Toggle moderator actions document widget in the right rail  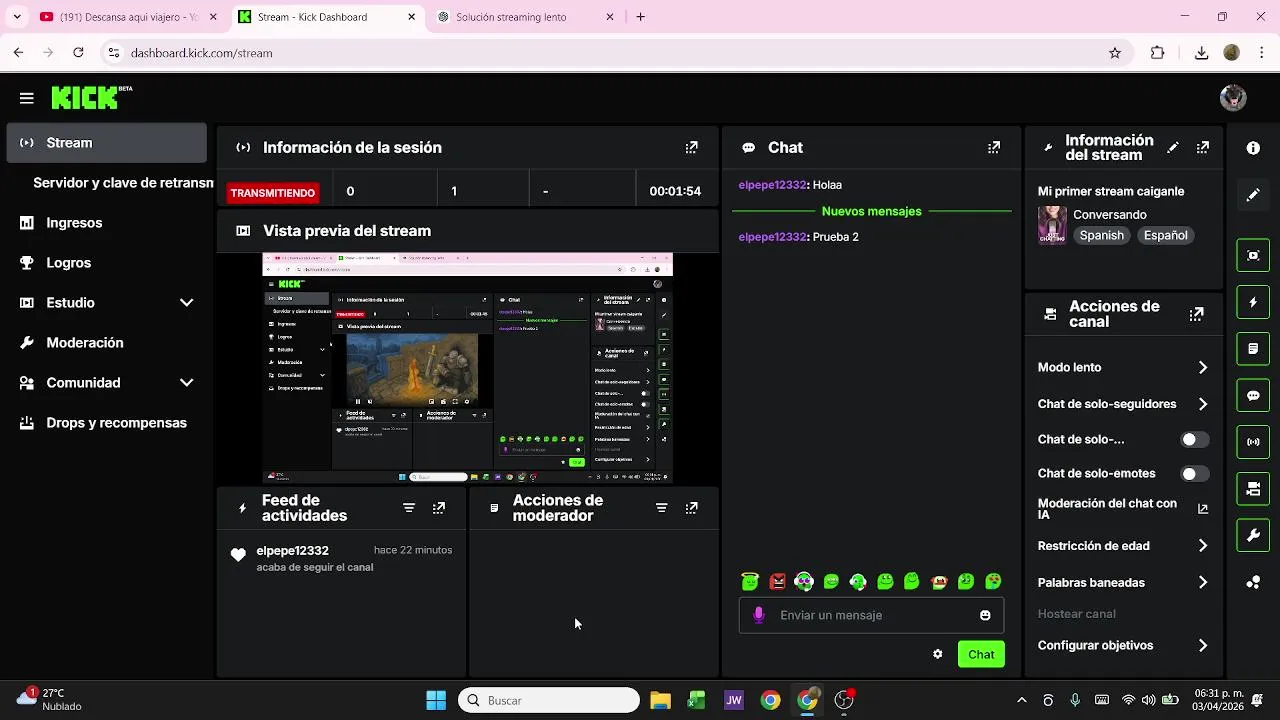[x=1253, y=349]
